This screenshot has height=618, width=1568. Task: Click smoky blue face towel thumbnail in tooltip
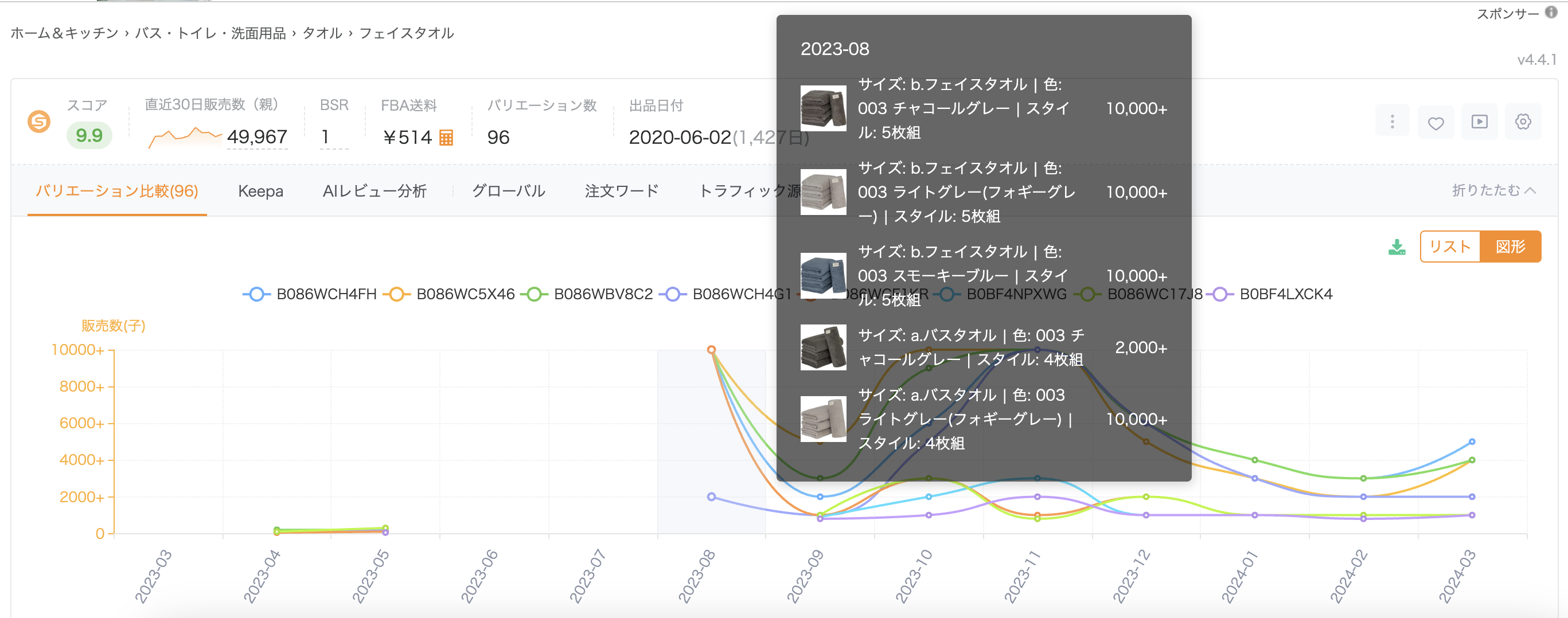823,276
